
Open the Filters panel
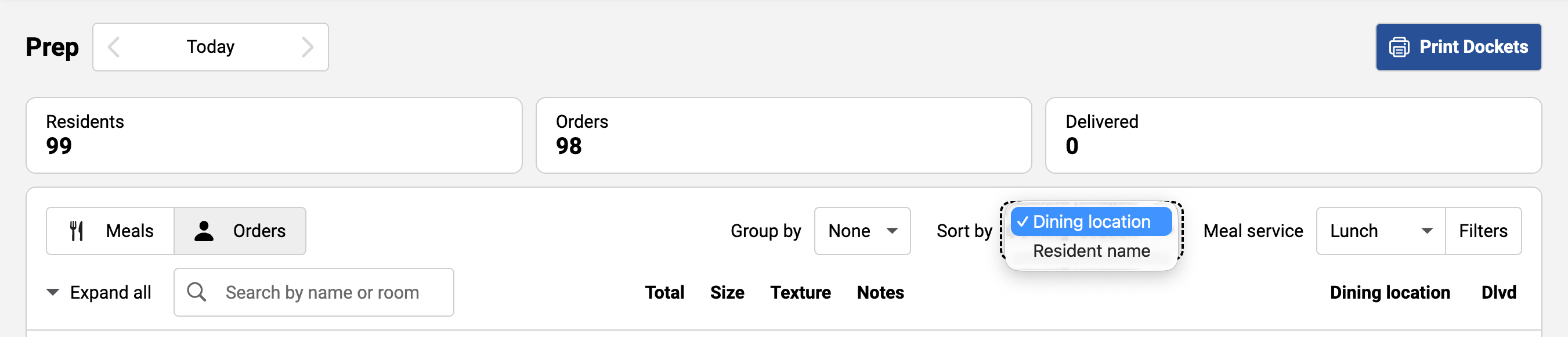1483,231
